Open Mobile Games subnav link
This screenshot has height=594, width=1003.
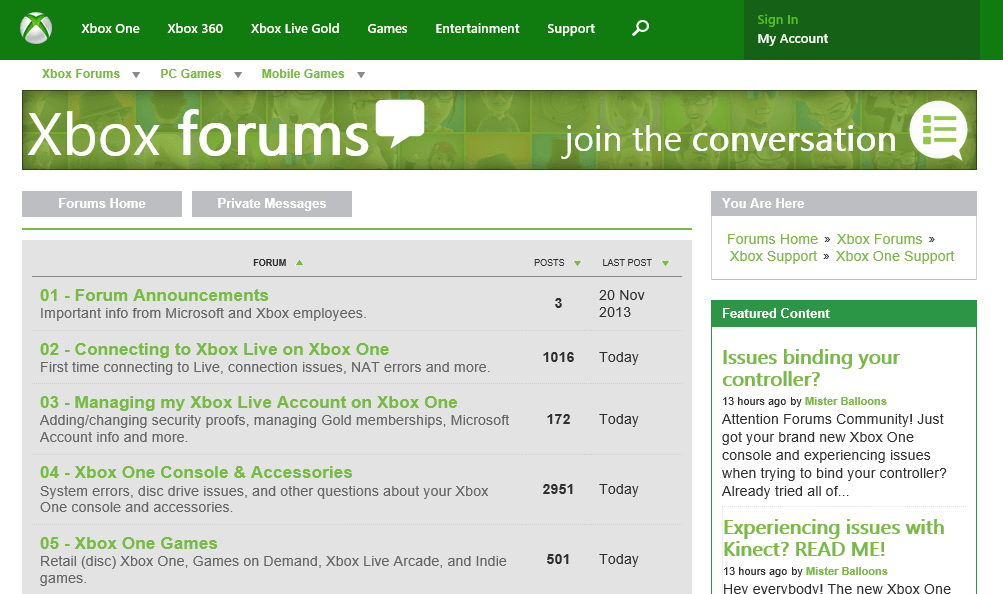303,74
